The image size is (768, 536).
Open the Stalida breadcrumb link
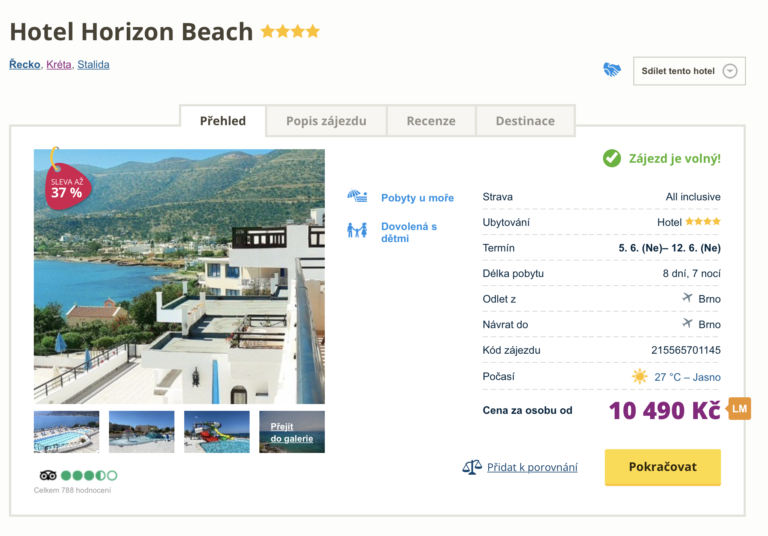93,64
